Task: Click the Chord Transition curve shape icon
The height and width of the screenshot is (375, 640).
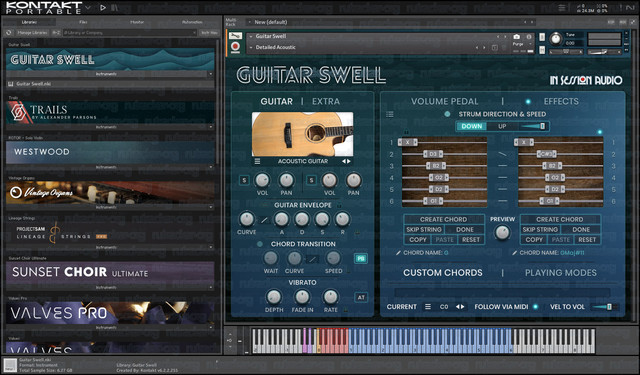Action: coord(313,259)
